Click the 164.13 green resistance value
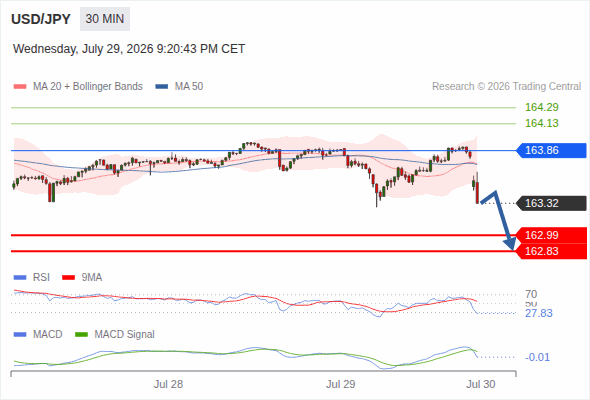Image resolution: width=590 pixels, height=400 pixels. [541, 123]
